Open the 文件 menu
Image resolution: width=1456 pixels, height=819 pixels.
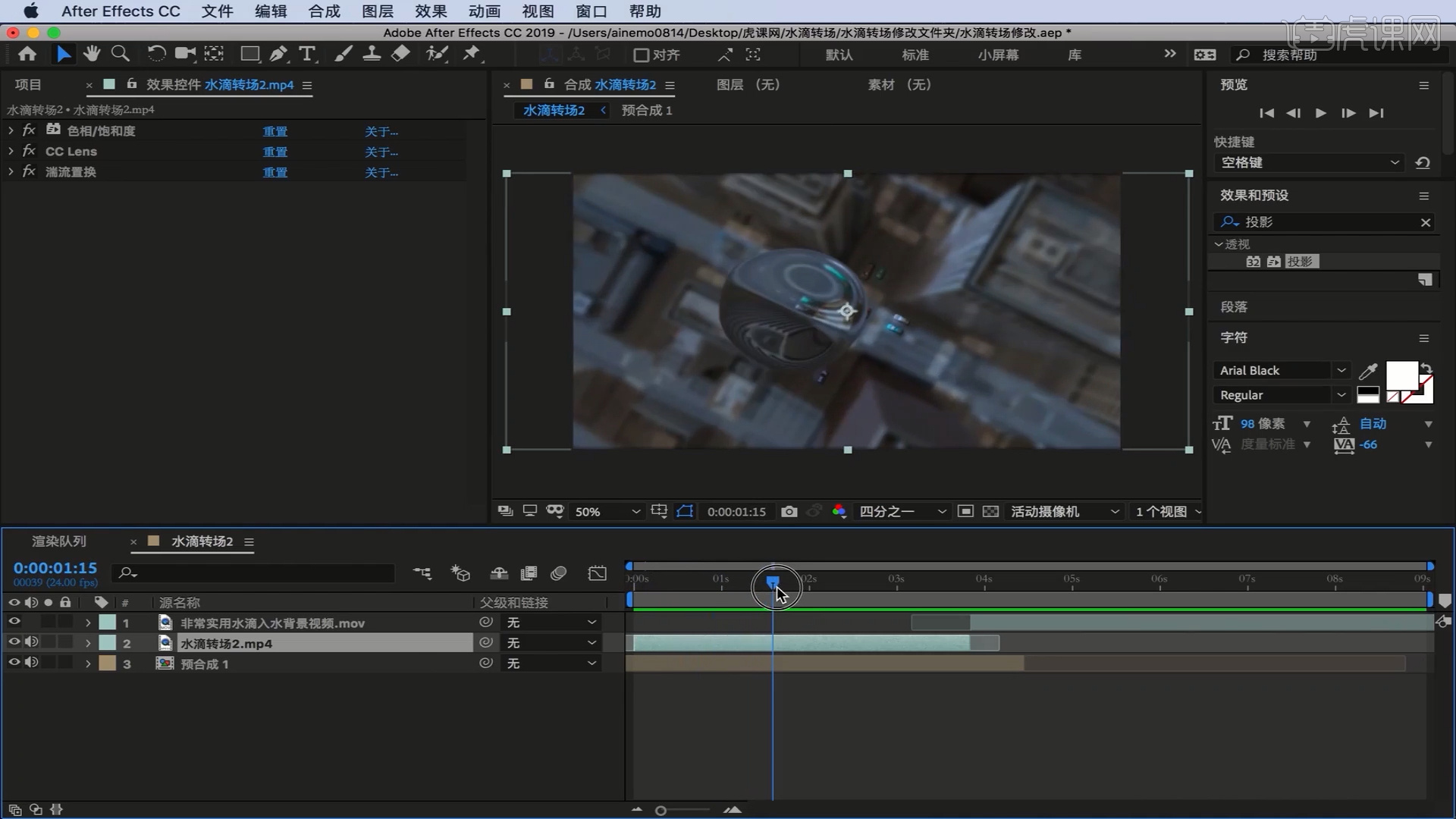pos(218,11)
